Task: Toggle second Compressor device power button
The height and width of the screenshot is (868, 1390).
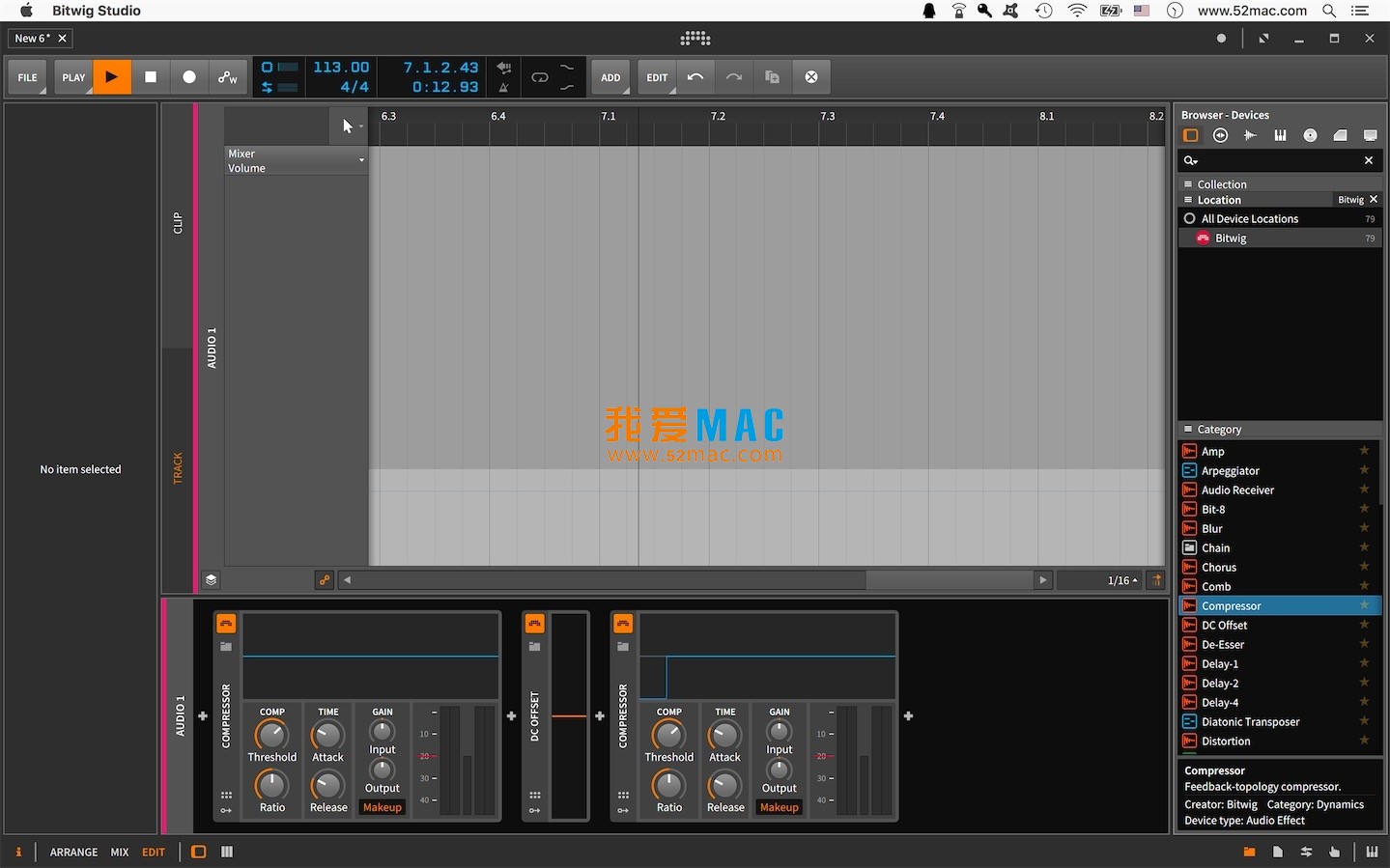Action: (623, 624)
